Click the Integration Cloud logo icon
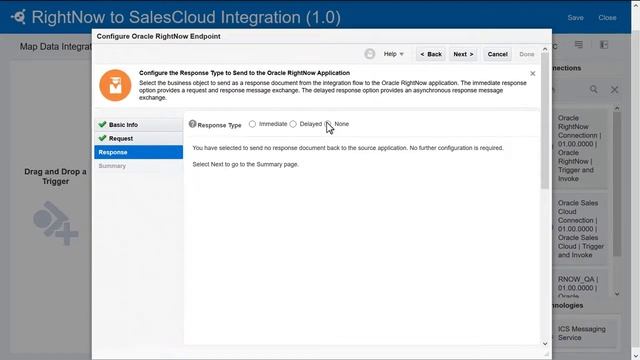This screenshot has width=640, height=360. 18,17
